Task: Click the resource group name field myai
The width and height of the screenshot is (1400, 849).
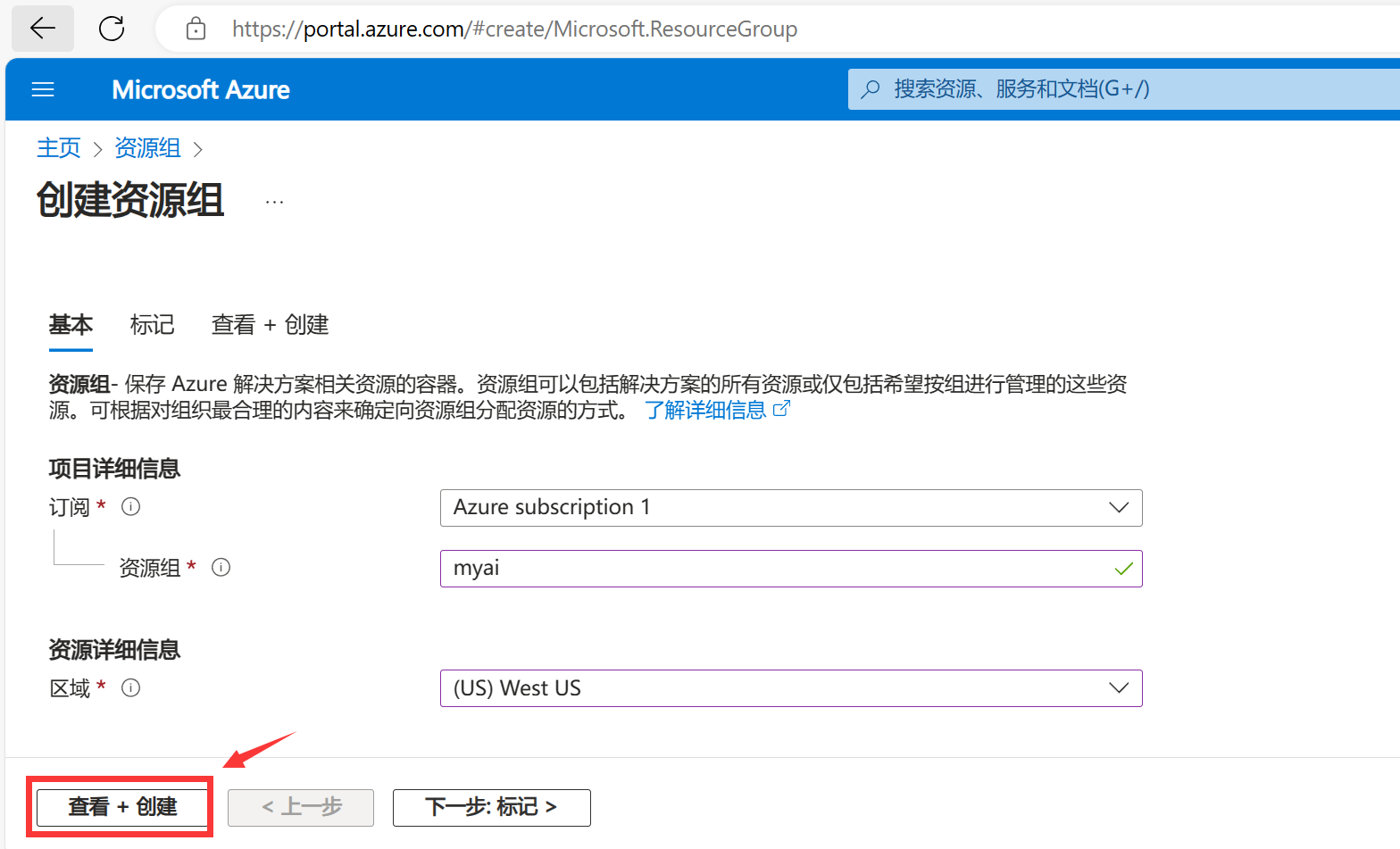Action: point(791,569)
